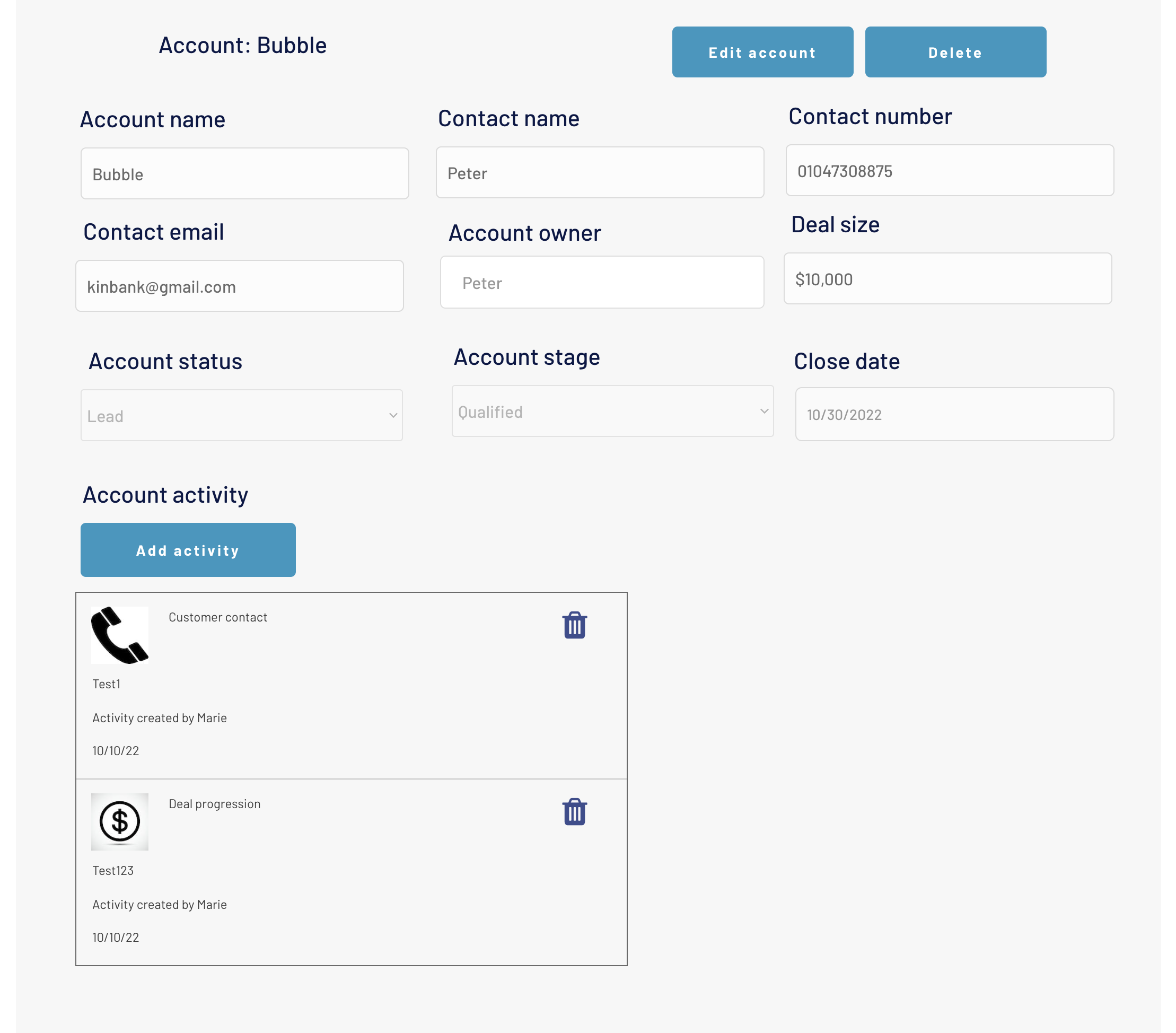1176x1033 pixels.
Task: Open the Account status dropdown
Action: [241, 416]
